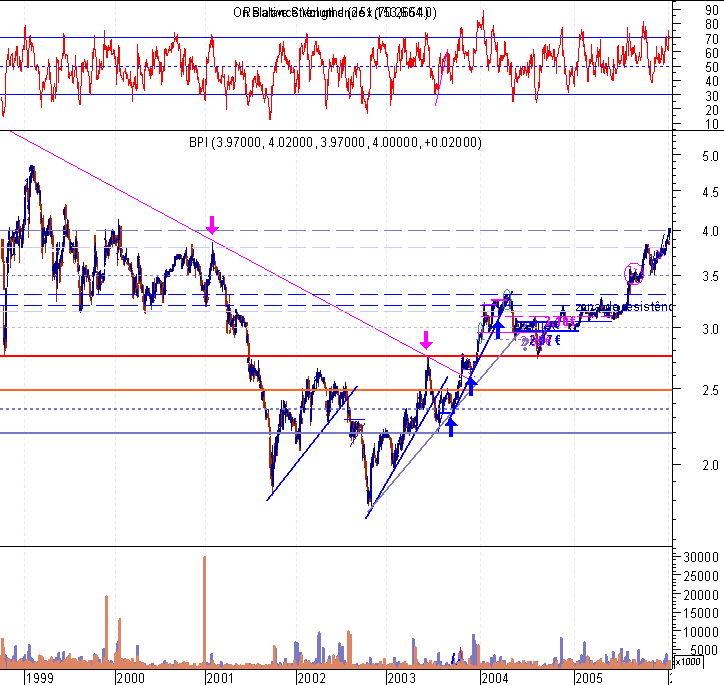This screenshot has width=724, height=685.
Task: Select the 10000 volume axis label
Action: (701, 632)
